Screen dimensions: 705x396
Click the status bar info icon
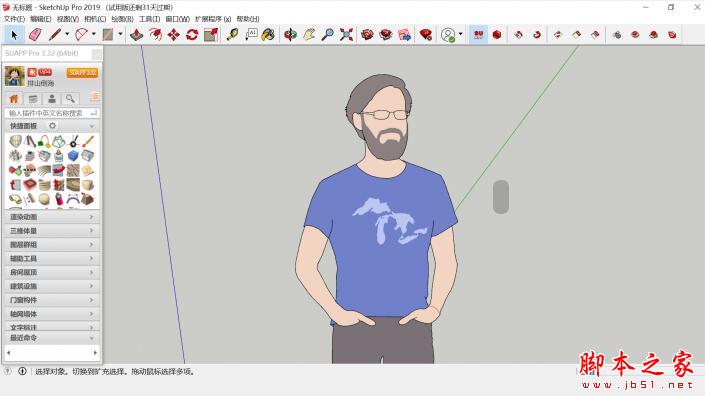pos(22,371)
